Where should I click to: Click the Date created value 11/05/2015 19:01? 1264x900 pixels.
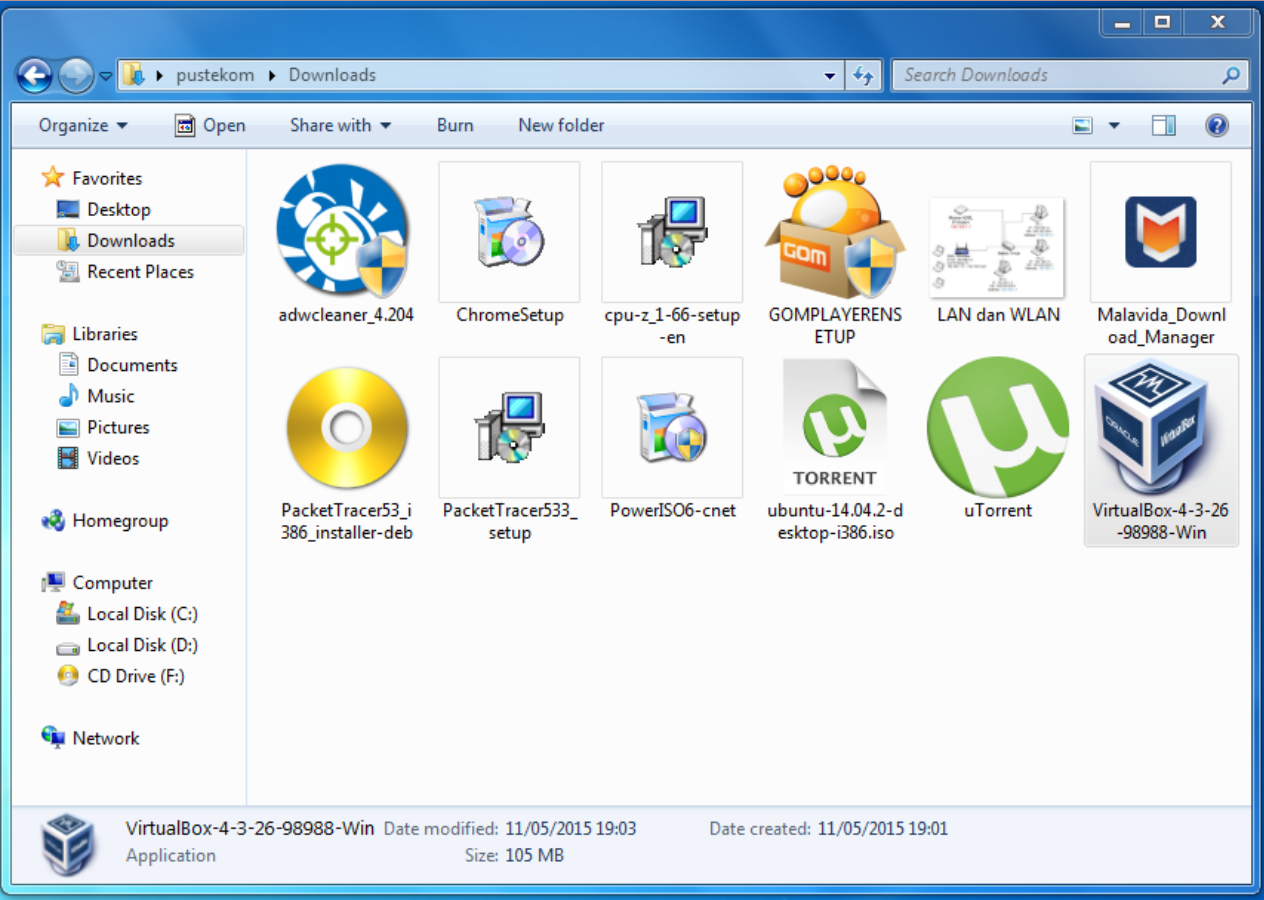pyautogui.click(x=883, y=828)
